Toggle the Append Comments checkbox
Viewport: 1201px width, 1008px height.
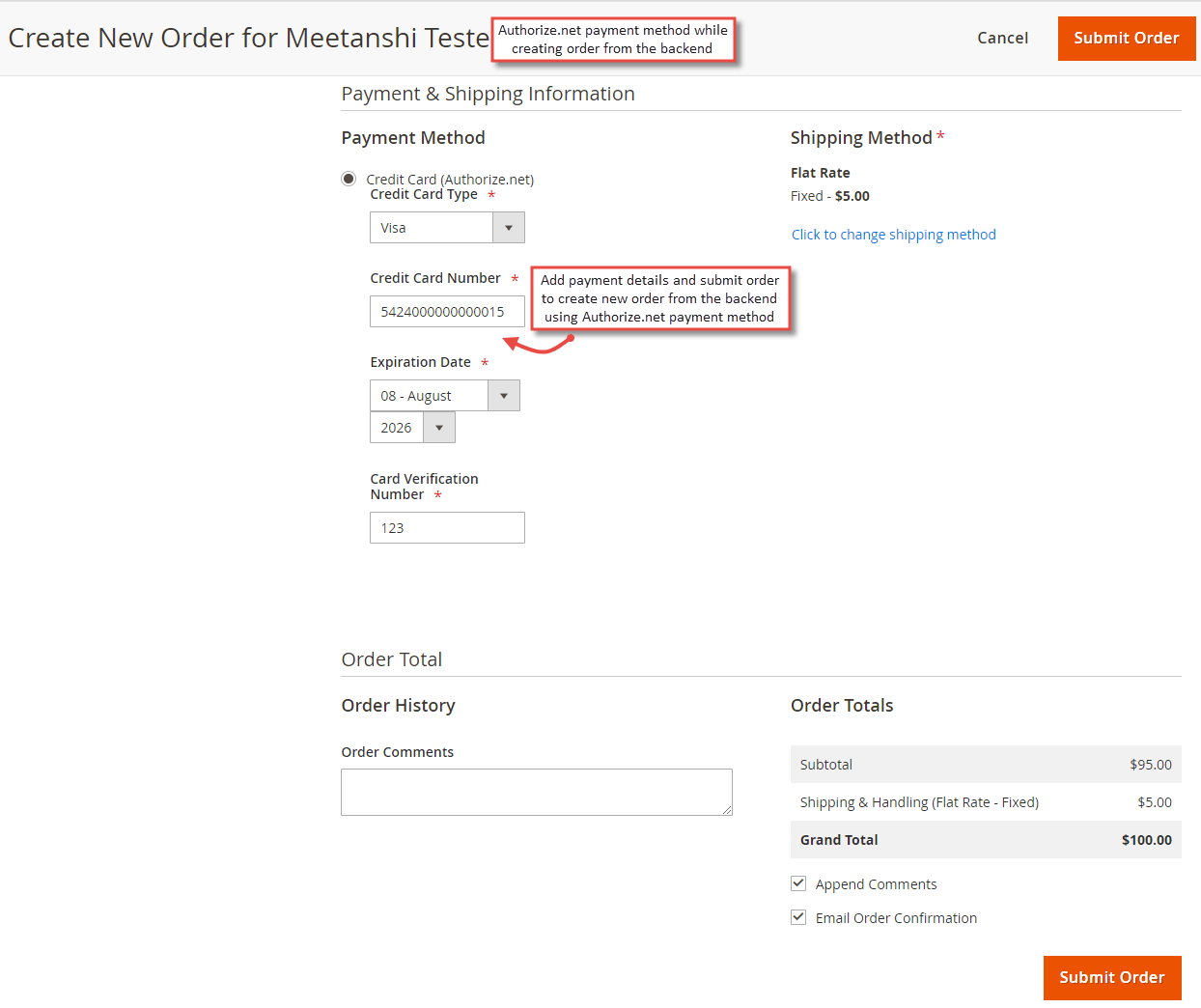coord(798,883)
